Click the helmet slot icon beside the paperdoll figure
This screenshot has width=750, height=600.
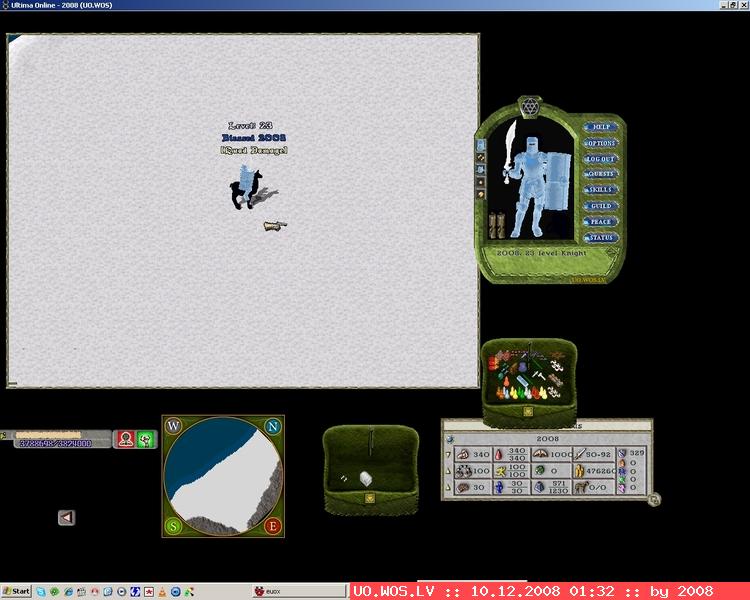[x=481, y=145]
